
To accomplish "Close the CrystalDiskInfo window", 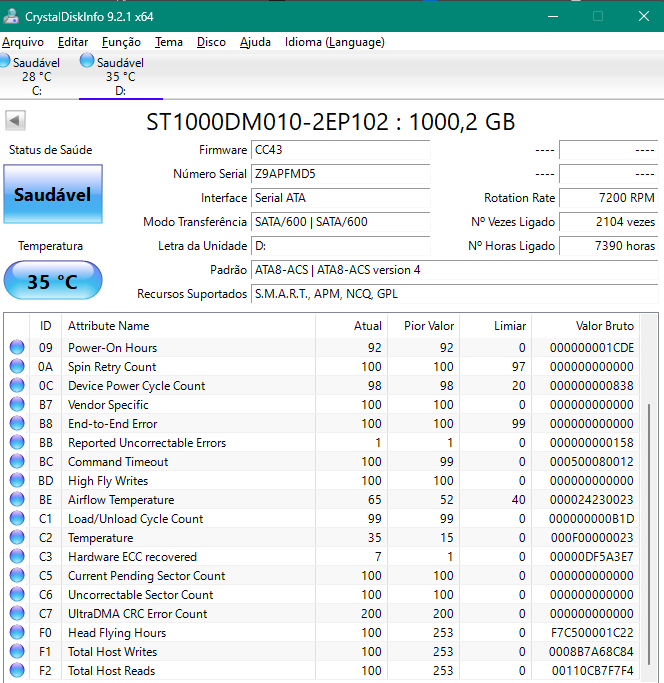I will [x=644, y=17].
